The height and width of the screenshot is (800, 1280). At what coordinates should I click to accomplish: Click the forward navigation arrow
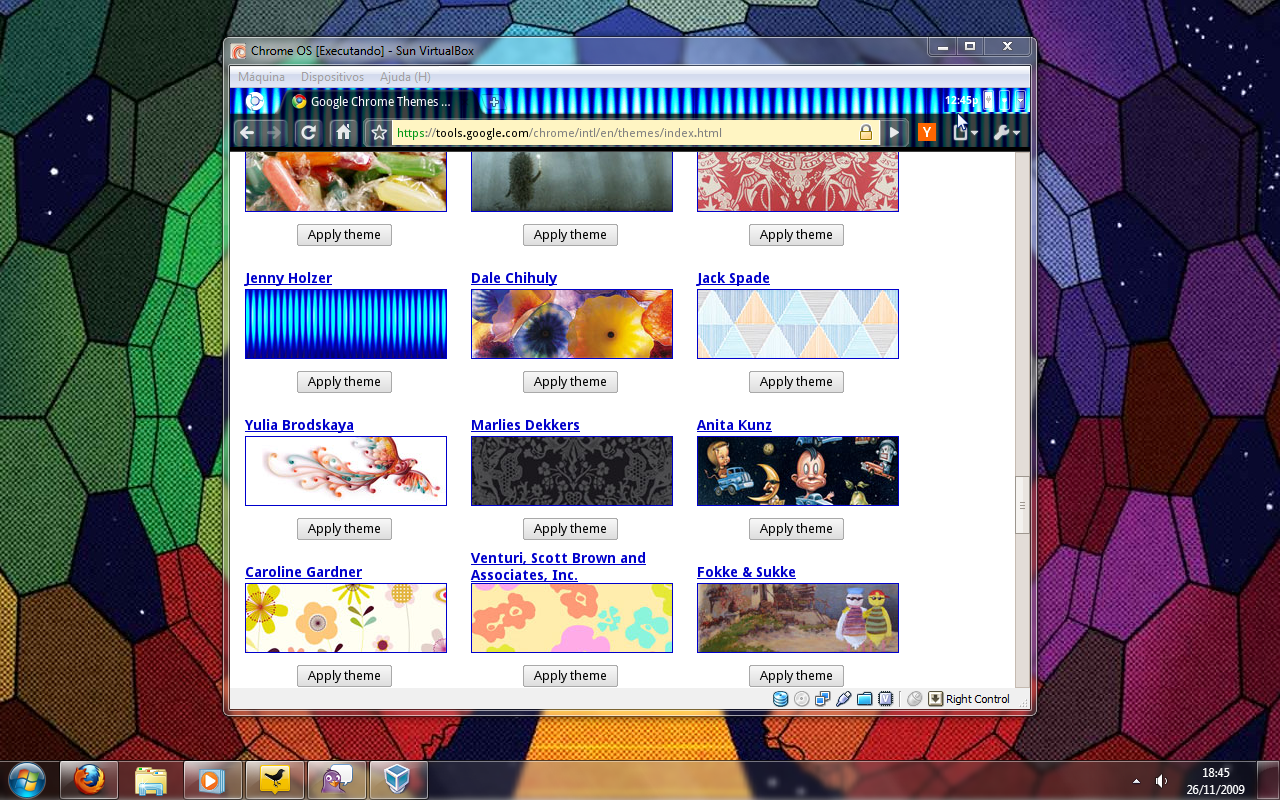[274, 132]
